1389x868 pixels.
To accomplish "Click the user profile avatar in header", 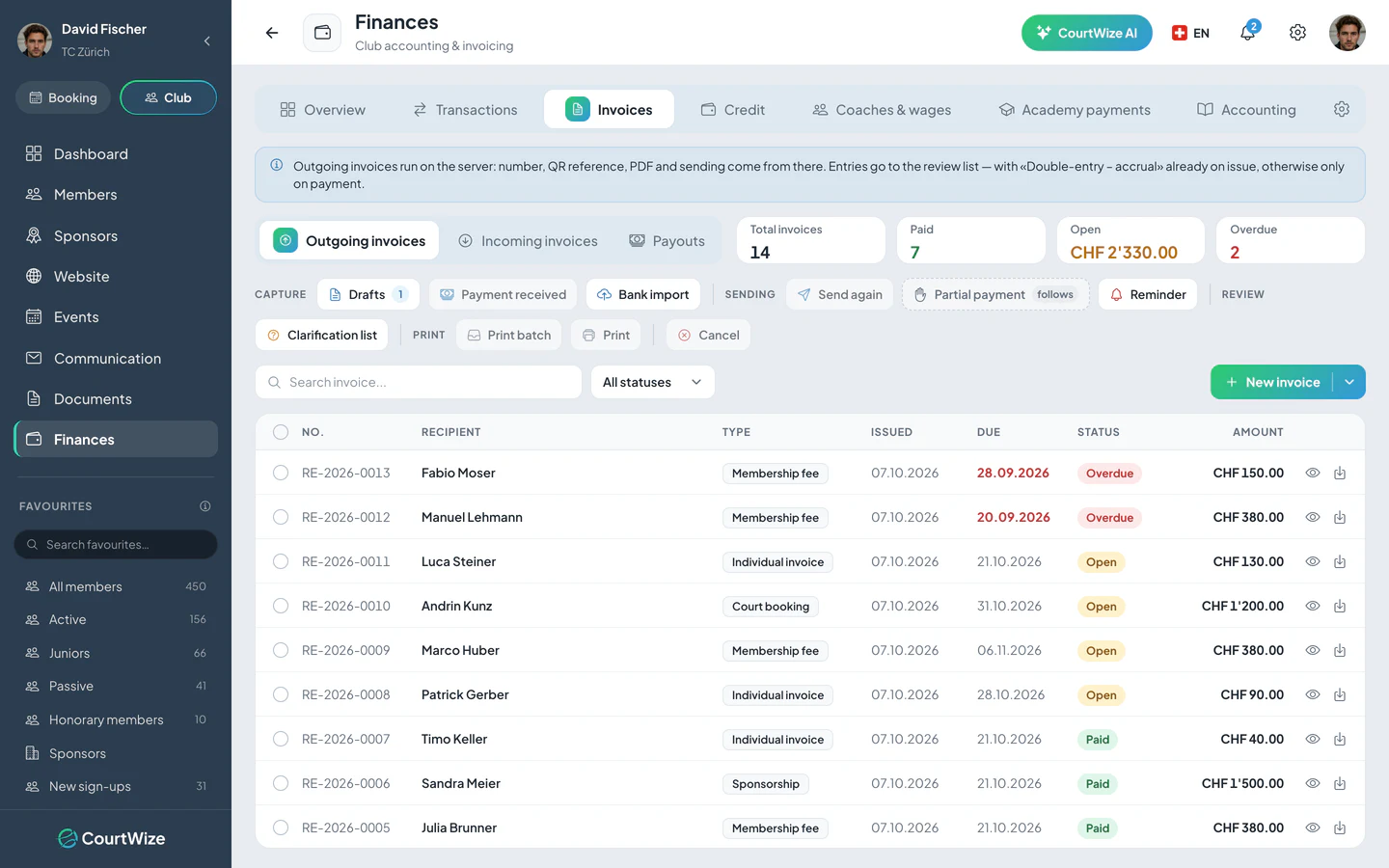I will [x=1348, y=33].
